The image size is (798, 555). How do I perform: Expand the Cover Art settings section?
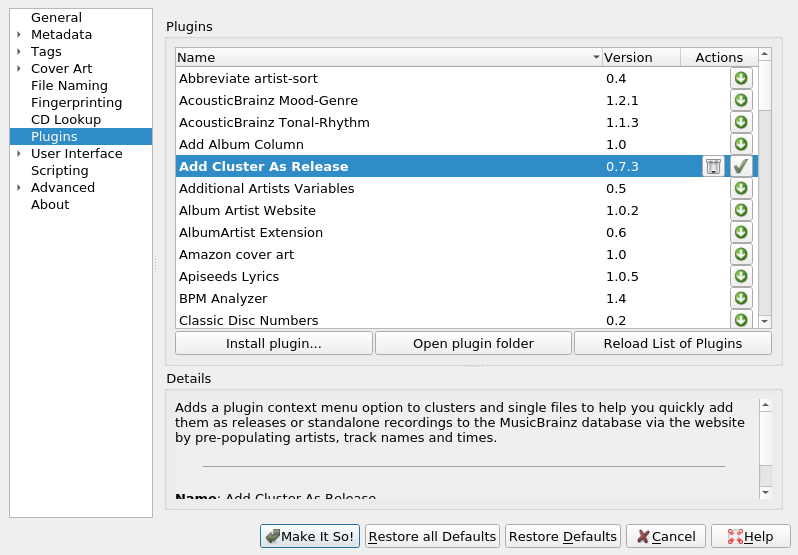coord(19,69)
